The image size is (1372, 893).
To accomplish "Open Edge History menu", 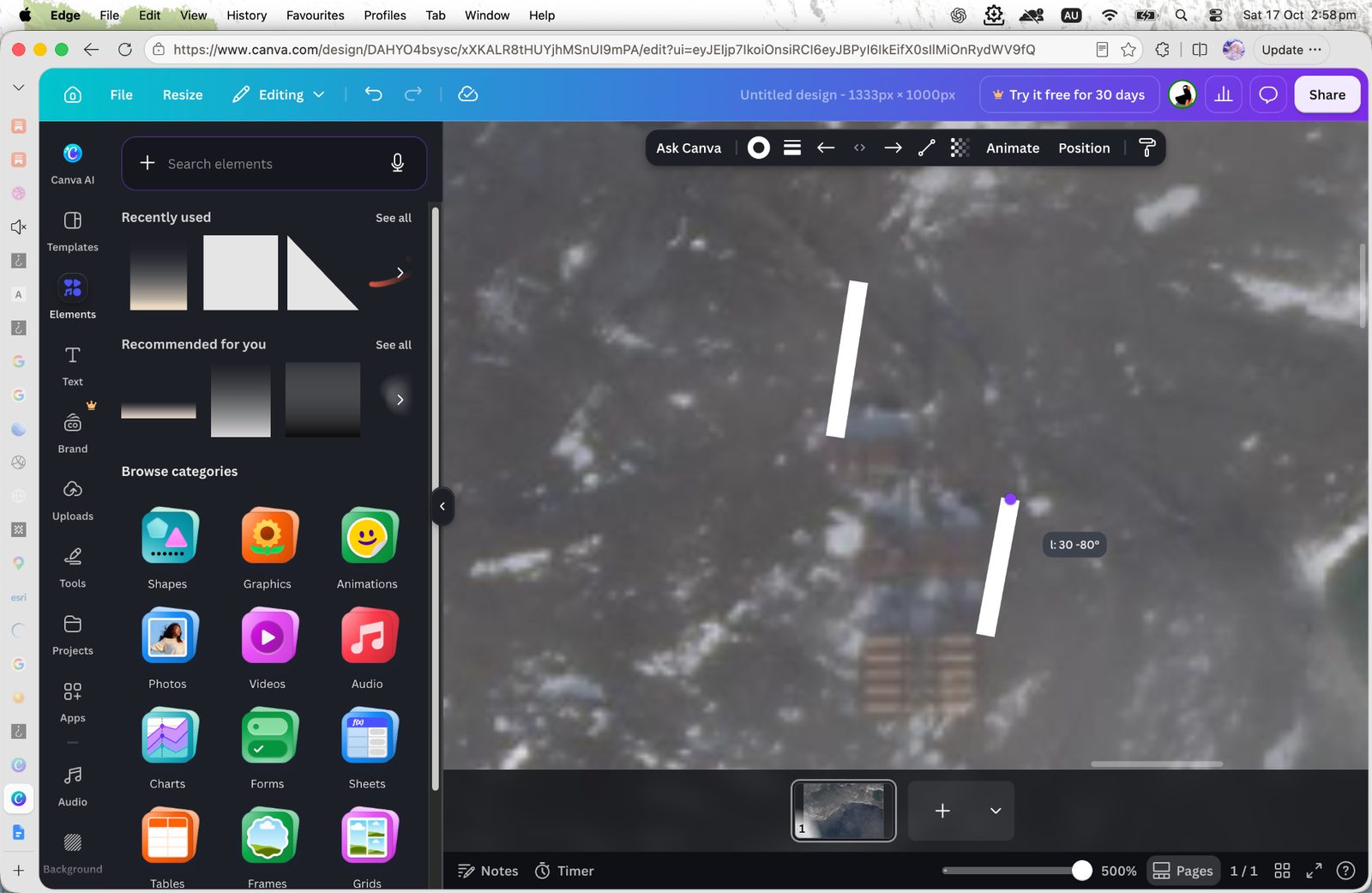I will click(x=247, y=15).
